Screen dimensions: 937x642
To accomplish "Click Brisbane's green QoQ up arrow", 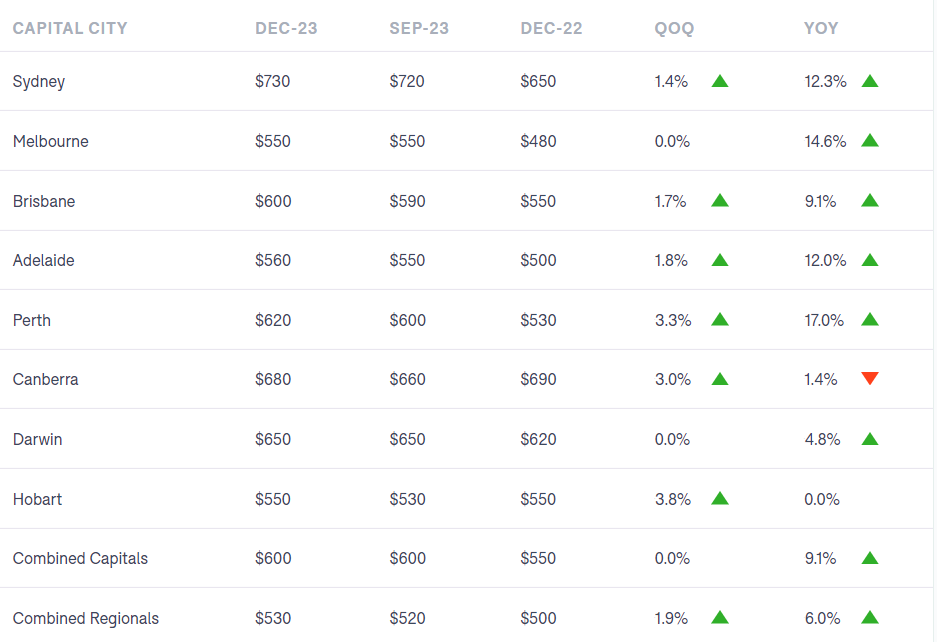I will pyautogui.click(x=720, y=200).
